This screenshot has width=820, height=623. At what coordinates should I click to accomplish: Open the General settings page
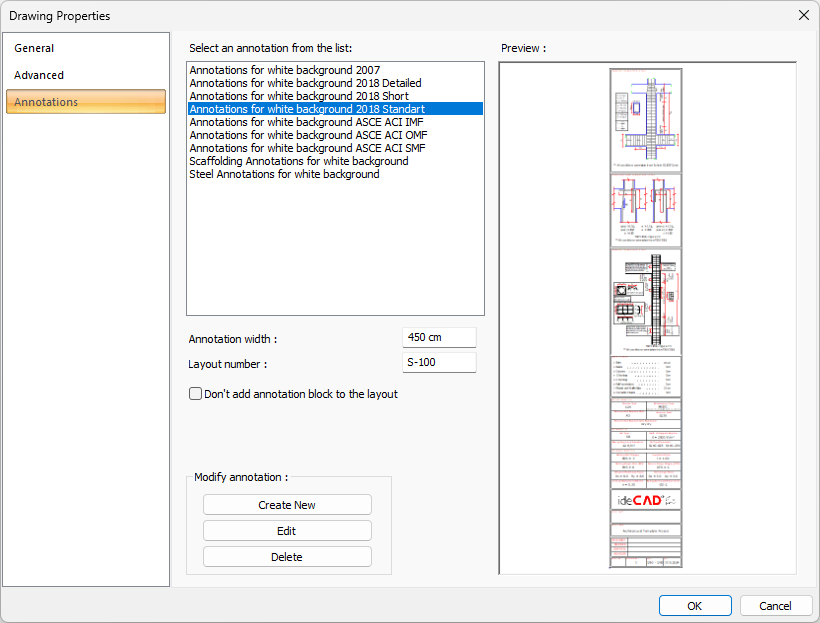click(x=35, y=48)
